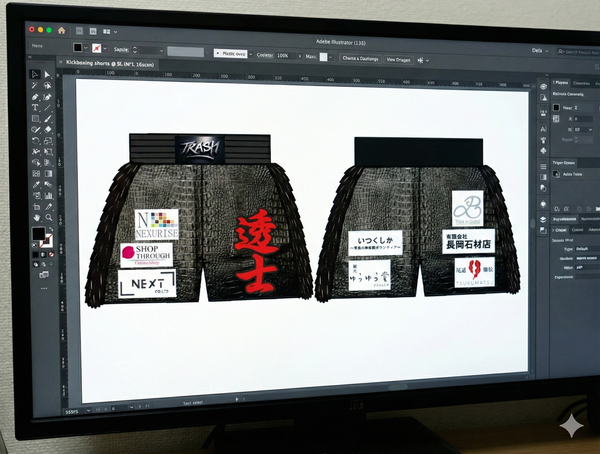Open the 'Cinwetien' panel tab
Viewport: 600px width, 454px height.
[581, 83]
